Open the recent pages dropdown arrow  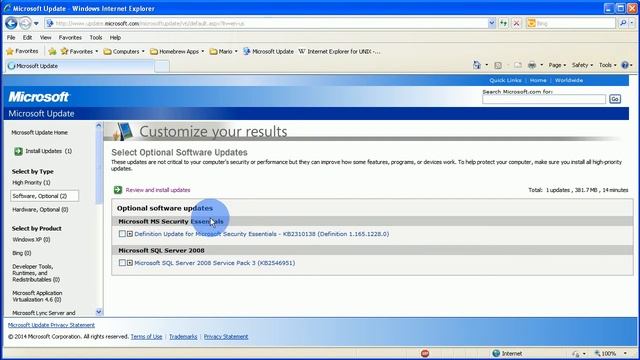coord(36,23)
